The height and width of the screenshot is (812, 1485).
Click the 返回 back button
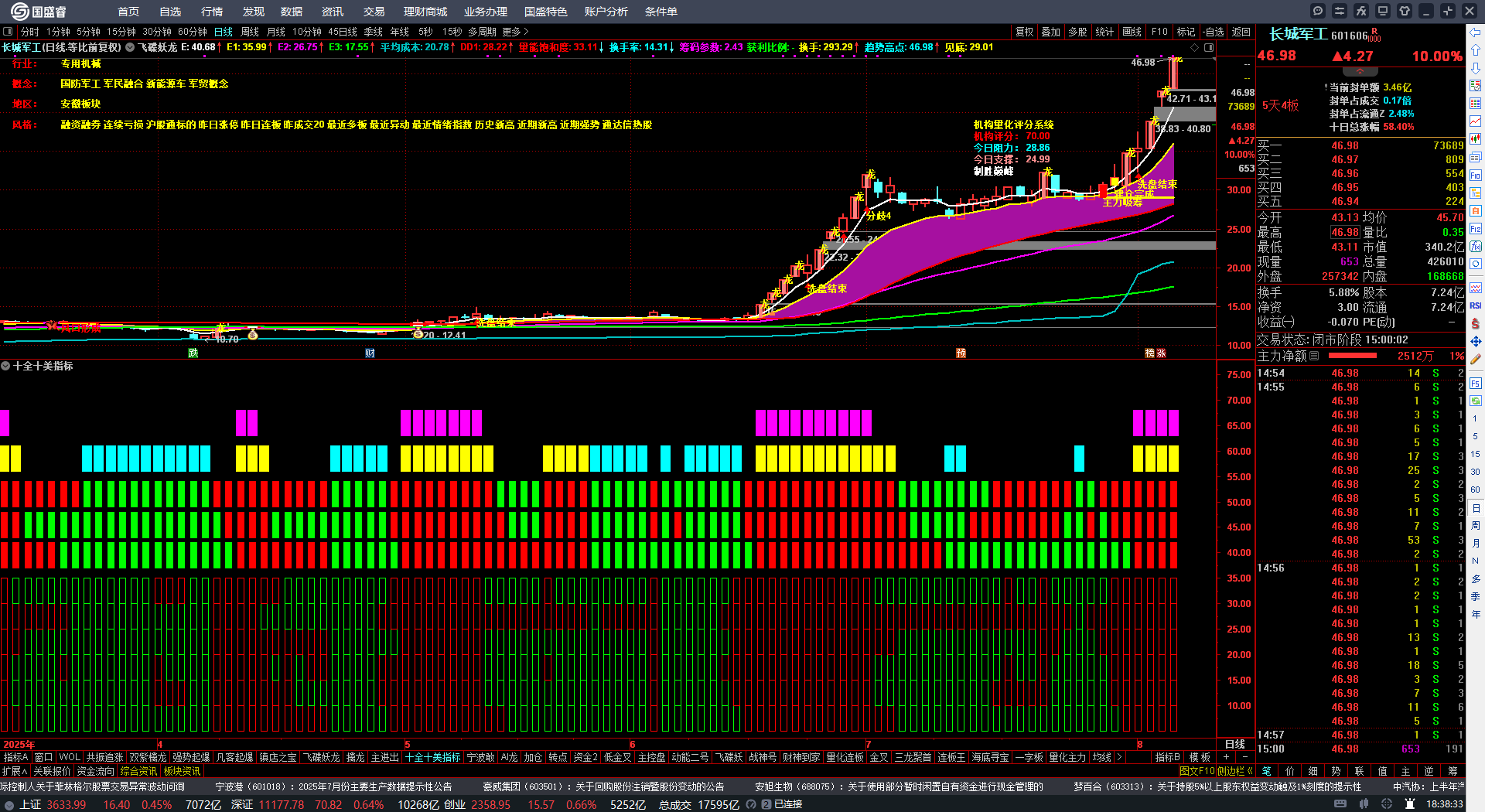coord(1241,32)
